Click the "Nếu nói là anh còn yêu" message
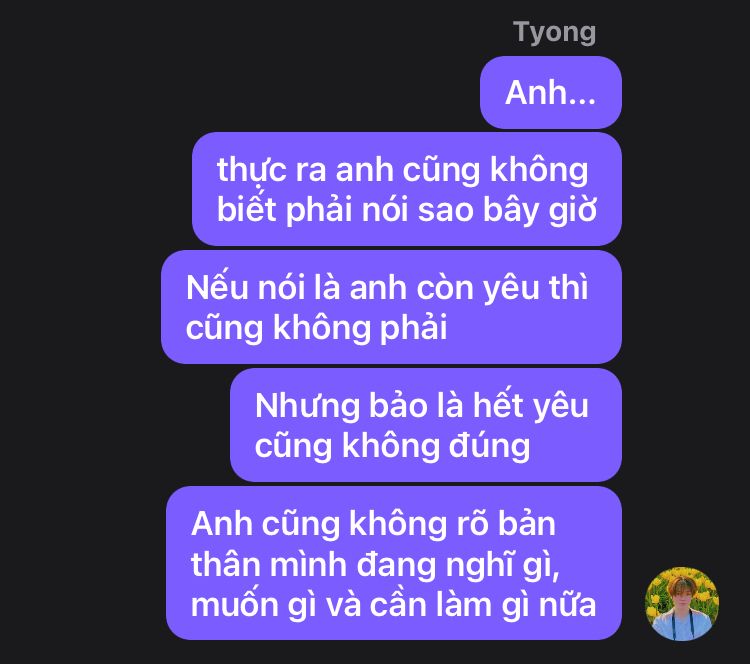 pyautogui.click(x=391, y=307)
